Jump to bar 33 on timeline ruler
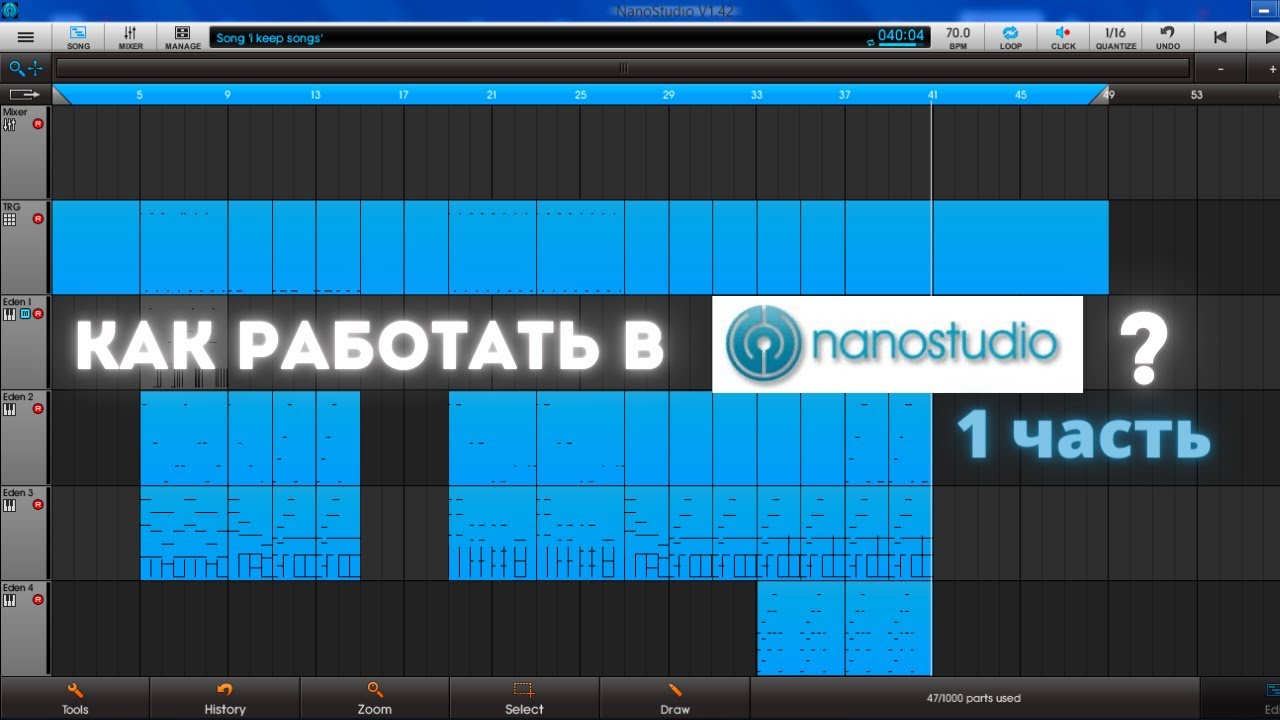This screenshot has height=720, width=1280. click(x=756, y=95)
